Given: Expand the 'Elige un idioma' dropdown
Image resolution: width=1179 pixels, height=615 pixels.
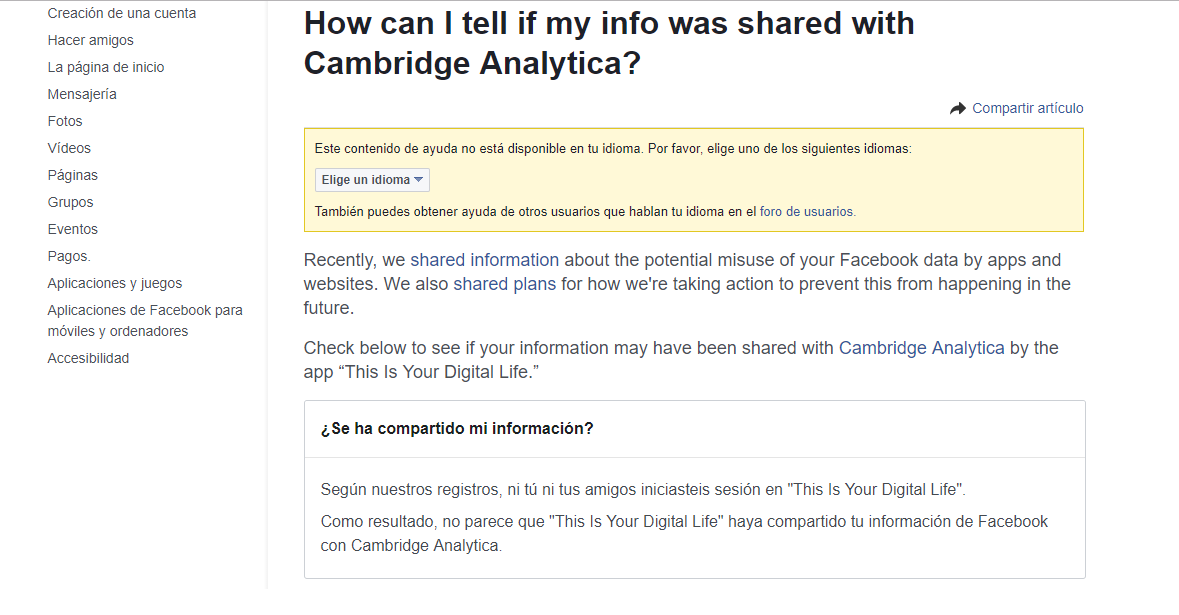Looking at the screenshot, I should pyautogui.click(x=372, y=180).
